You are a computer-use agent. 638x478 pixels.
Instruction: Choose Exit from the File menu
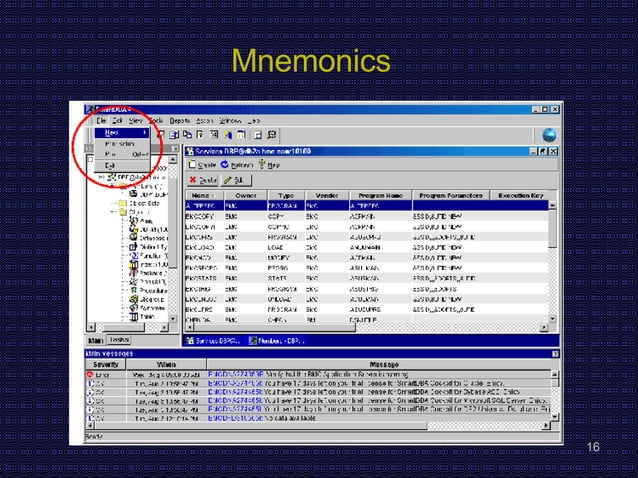tap(110, 166)
